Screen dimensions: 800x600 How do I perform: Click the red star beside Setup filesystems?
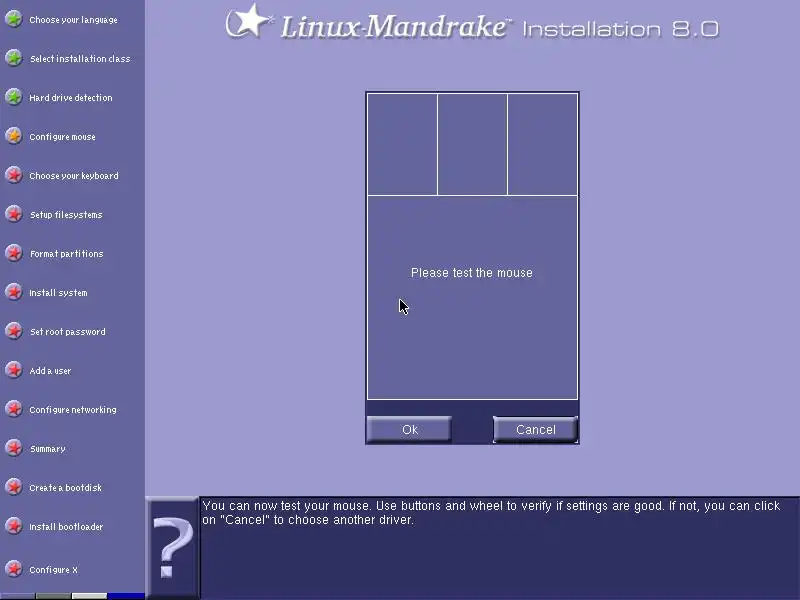pyautogui.click(x=14, y=214)
